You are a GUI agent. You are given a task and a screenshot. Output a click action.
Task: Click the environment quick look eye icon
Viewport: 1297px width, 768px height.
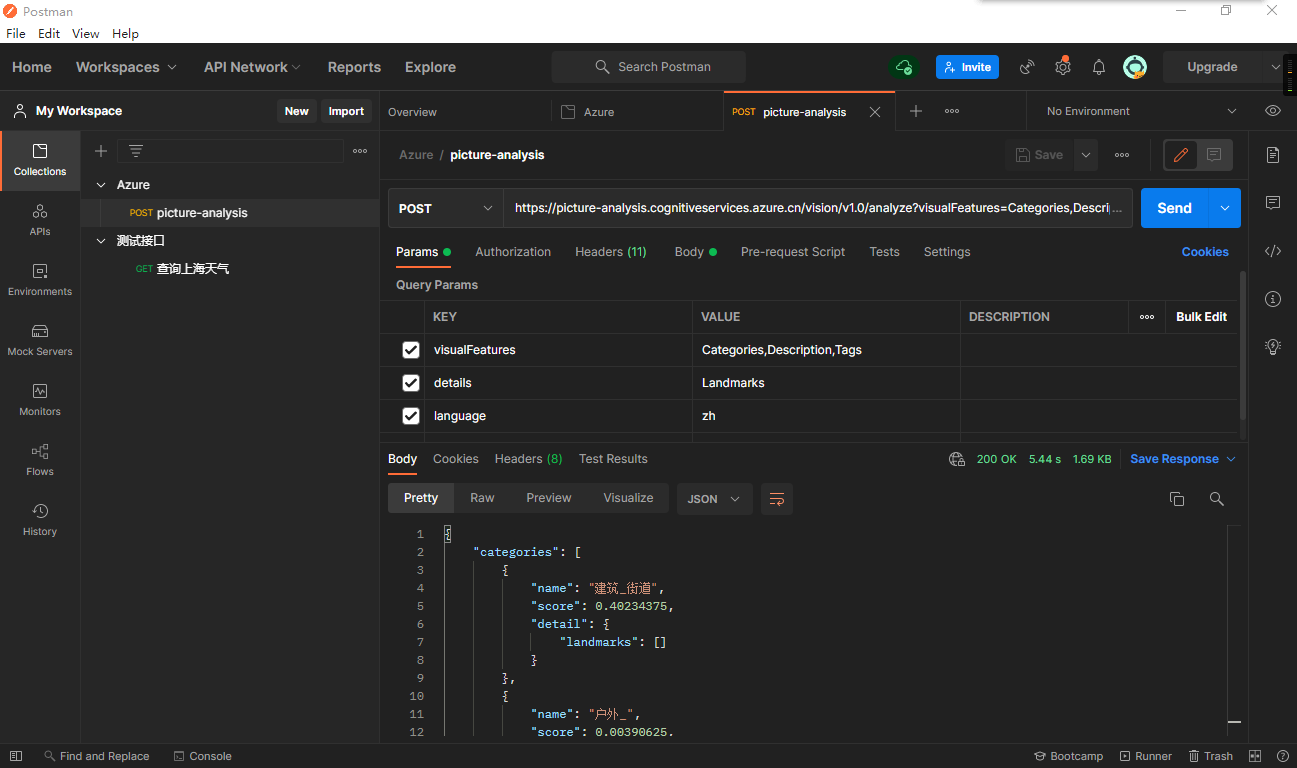coord(1273,111)
